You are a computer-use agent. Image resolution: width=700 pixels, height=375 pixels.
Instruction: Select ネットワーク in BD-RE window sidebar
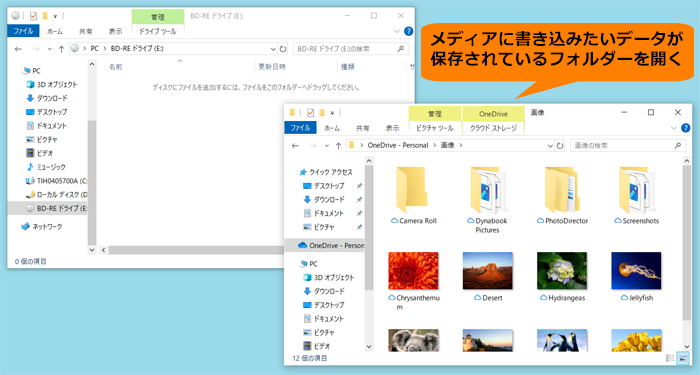(42, 227)
